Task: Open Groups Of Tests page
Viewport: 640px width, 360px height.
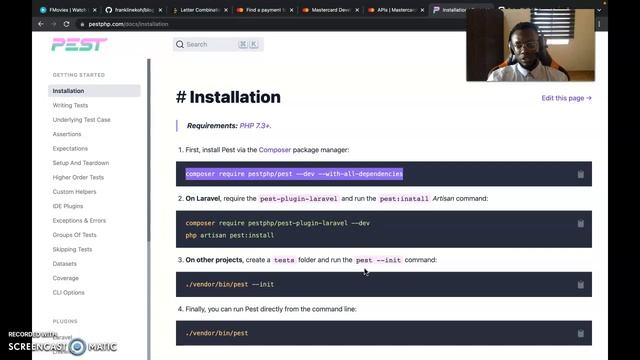Action: click(x=74, y=235)
